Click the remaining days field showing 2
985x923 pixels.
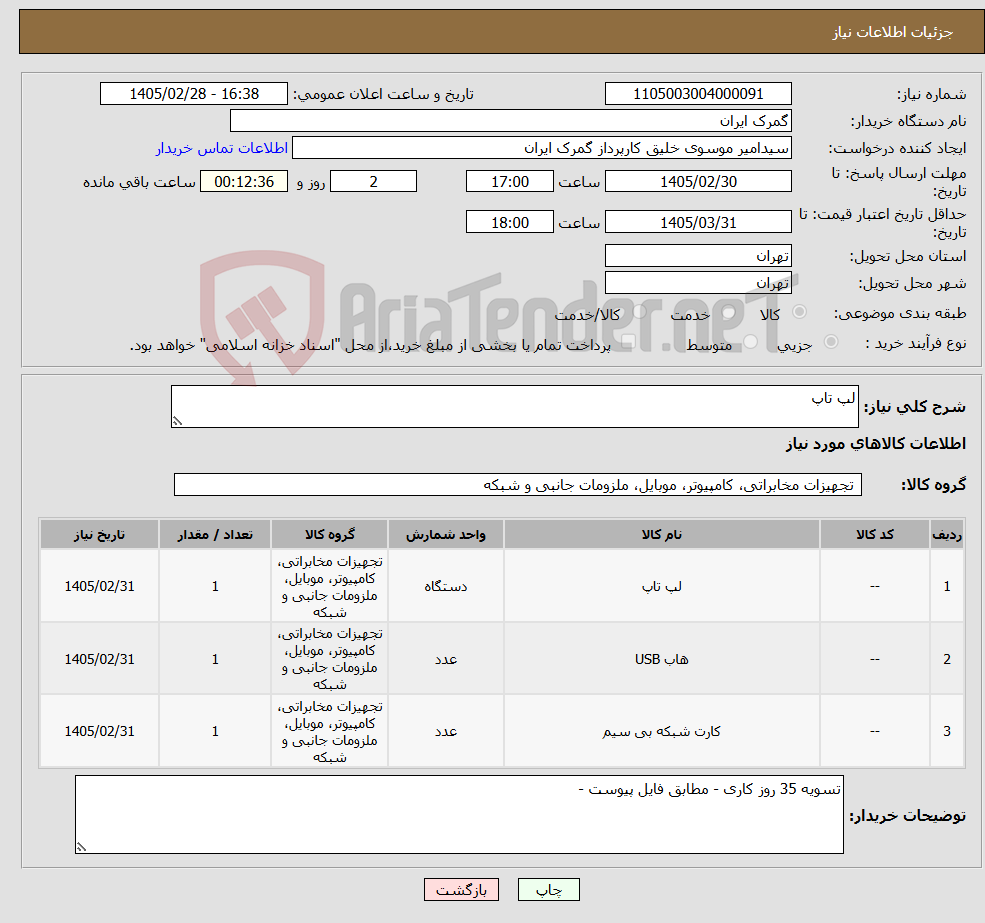(x=373, y=182)
